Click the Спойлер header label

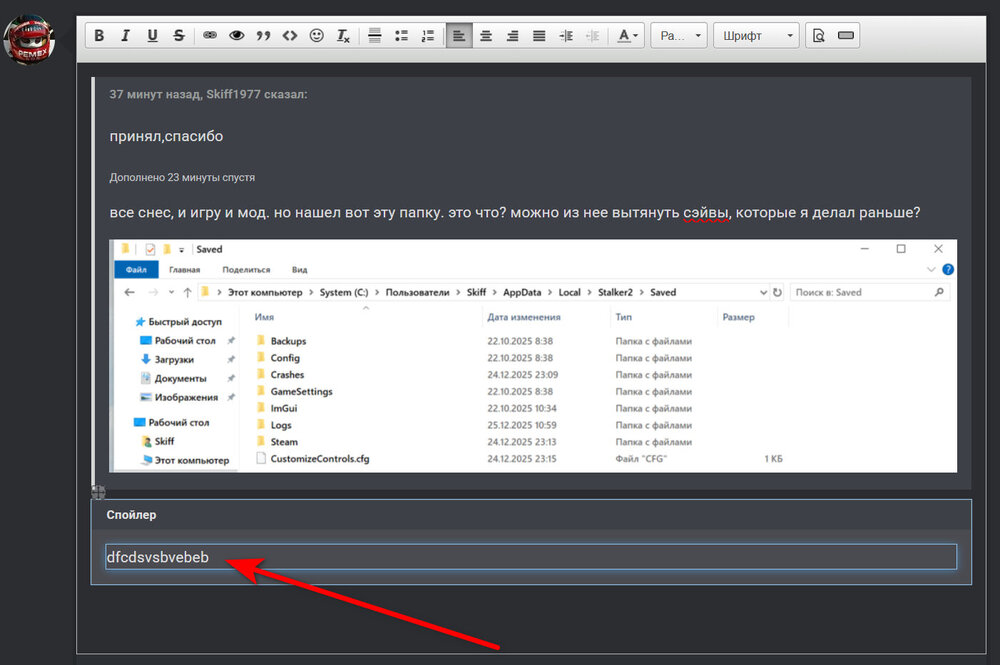pyautogui.click(x=131, y=515)
